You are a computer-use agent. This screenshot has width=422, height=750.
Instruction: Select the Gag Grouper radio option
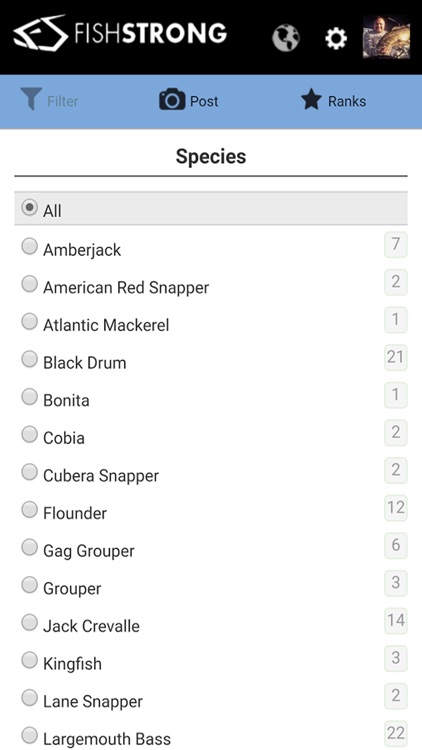(30, 548)
